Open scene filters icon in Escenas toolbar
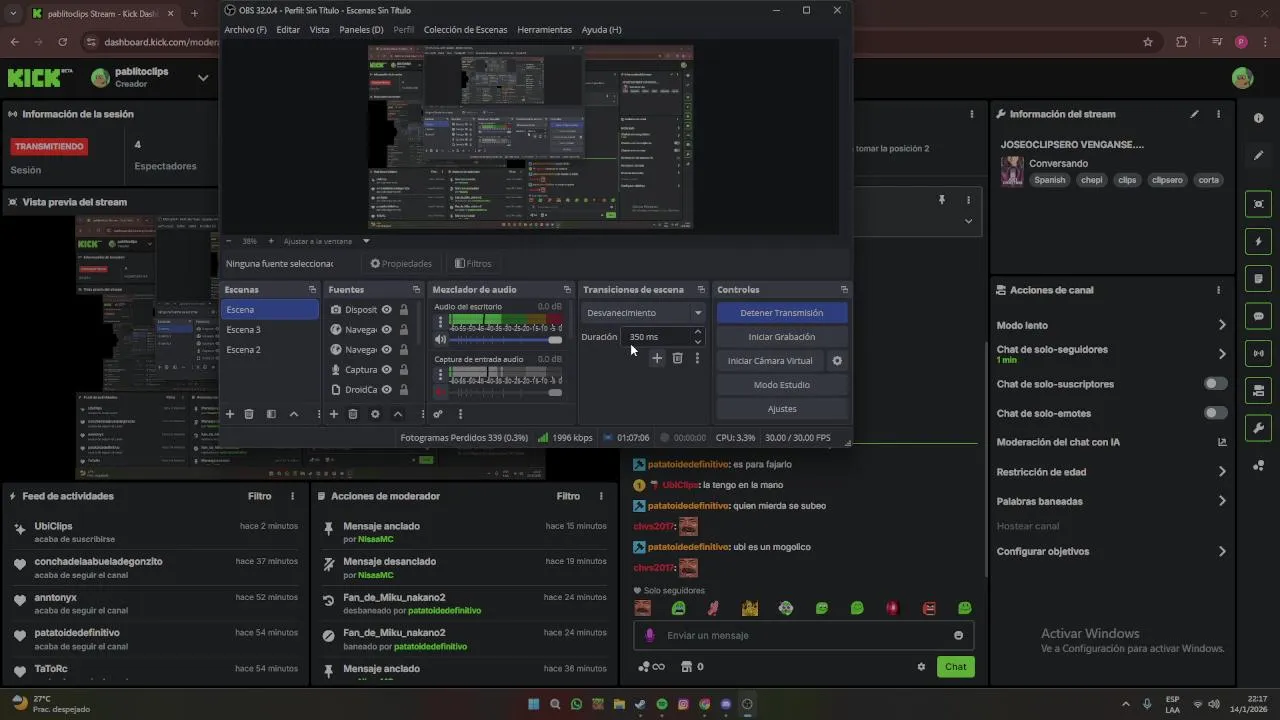Screen dimensions: 1280x720 tap(271, 414)
